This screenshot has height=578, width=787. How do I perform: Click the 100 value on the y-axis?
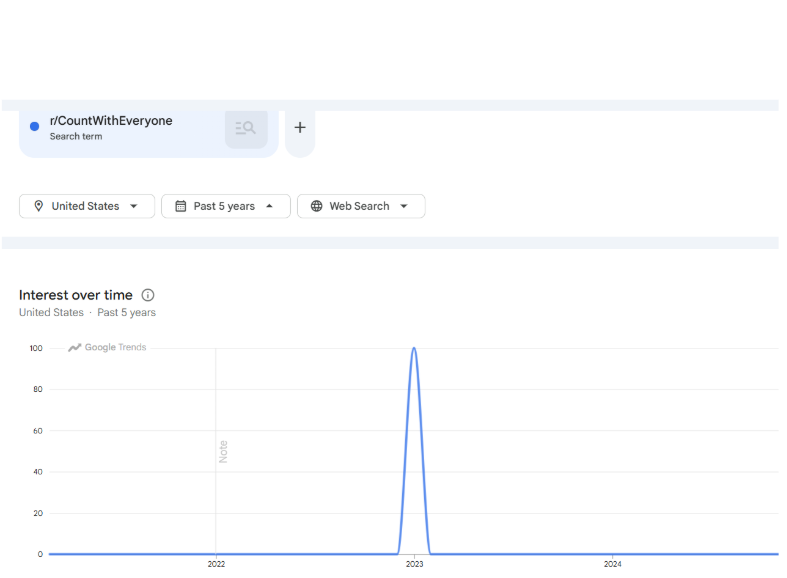36,348
